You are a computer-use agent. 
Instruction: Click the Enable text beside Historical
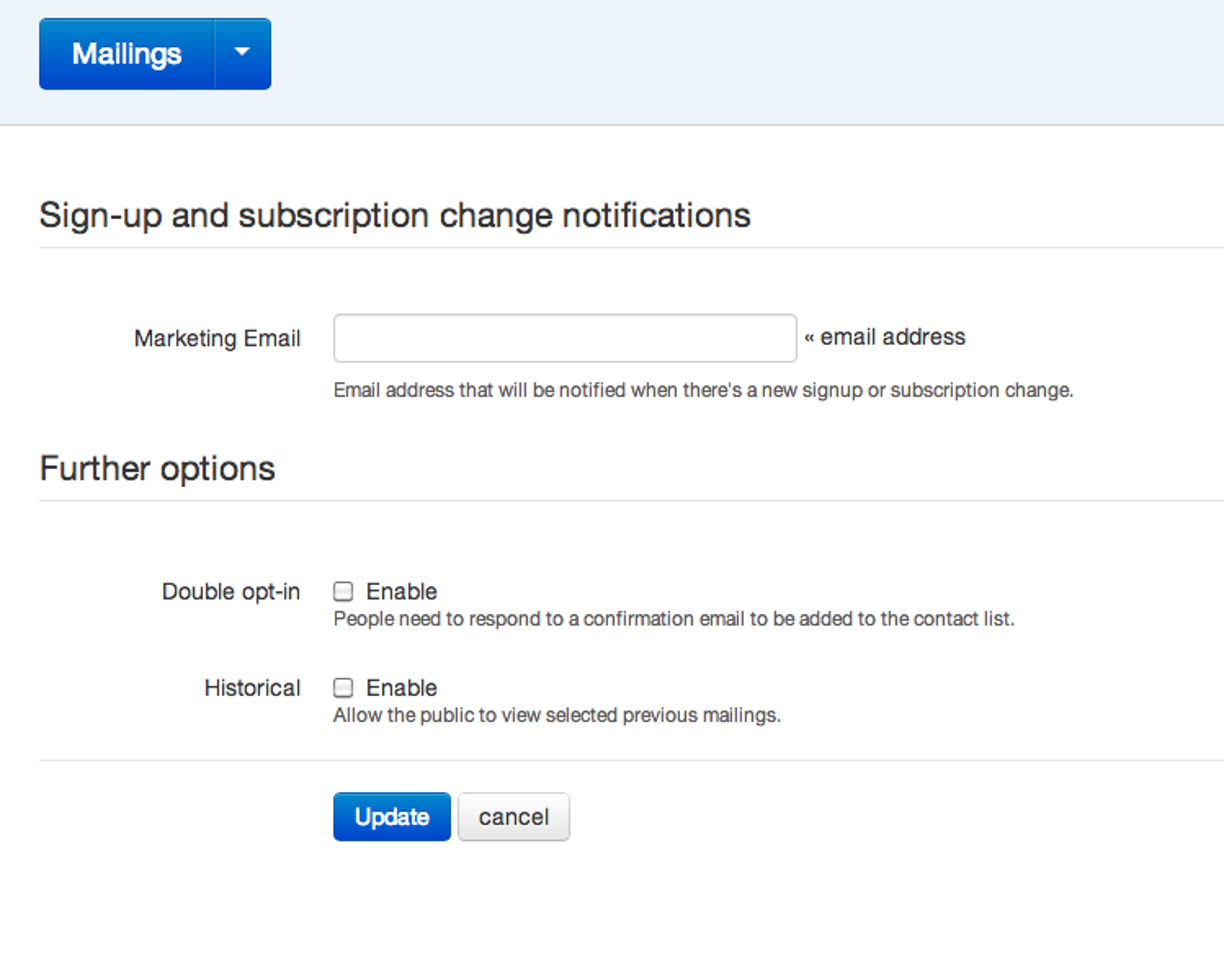click(x=401, y=688)
